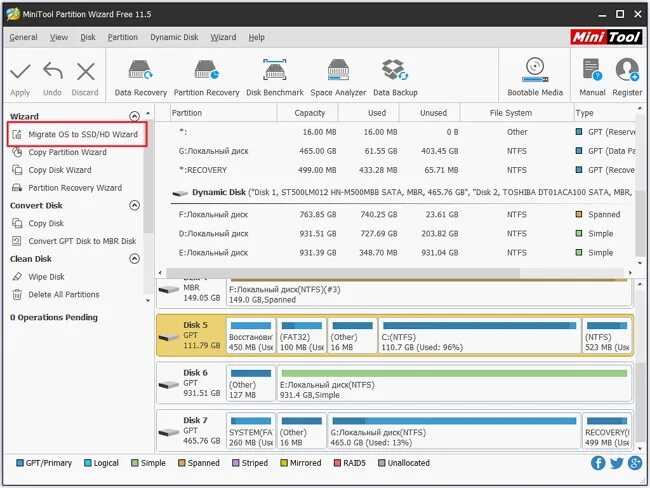Image resolution: width=650 pixels, height=488 pixels.
Task: Open the Space Analyzer tool
Action: (338, 78)
